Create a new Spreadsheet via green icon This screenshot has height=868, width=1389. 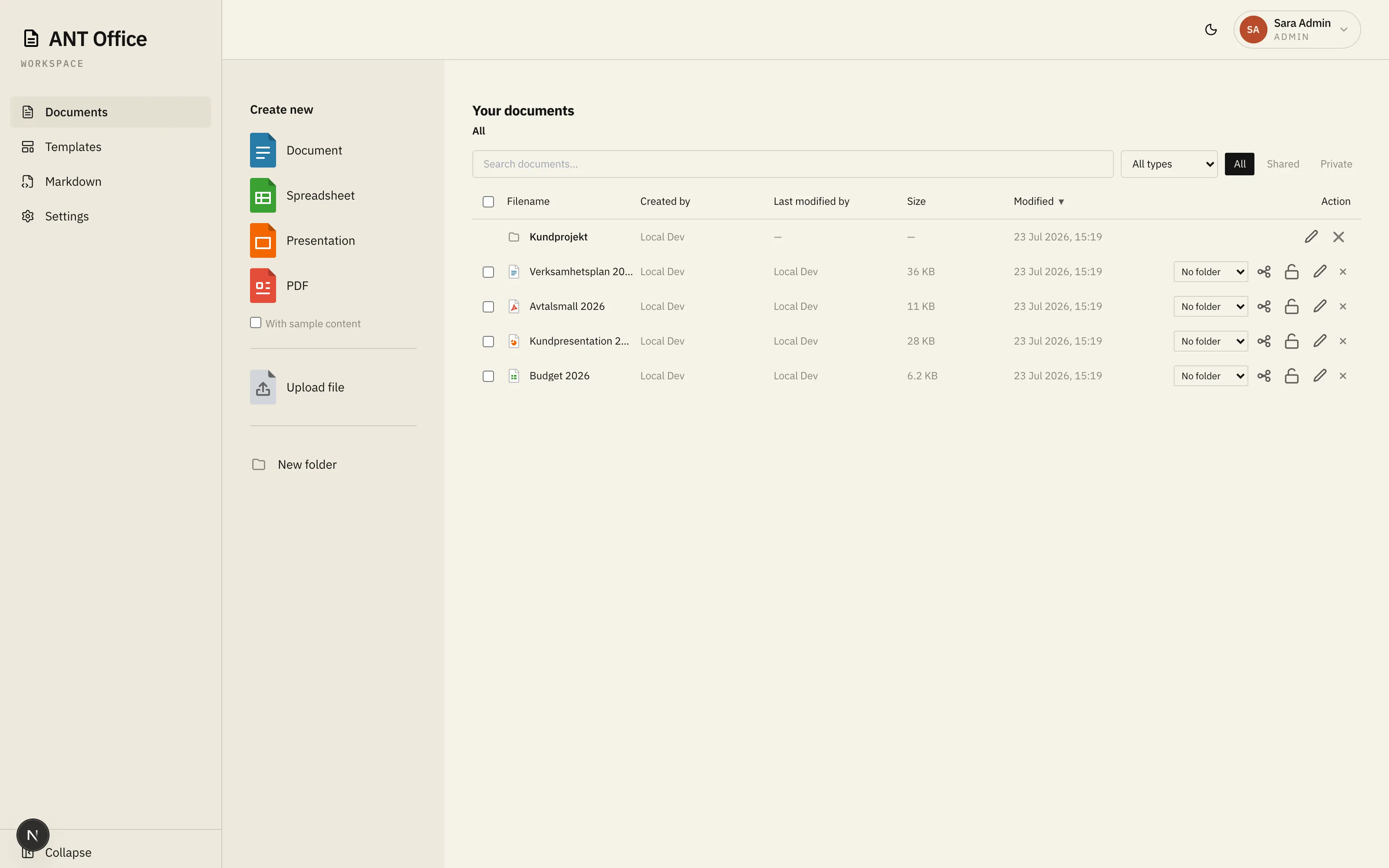click(263, 195)
